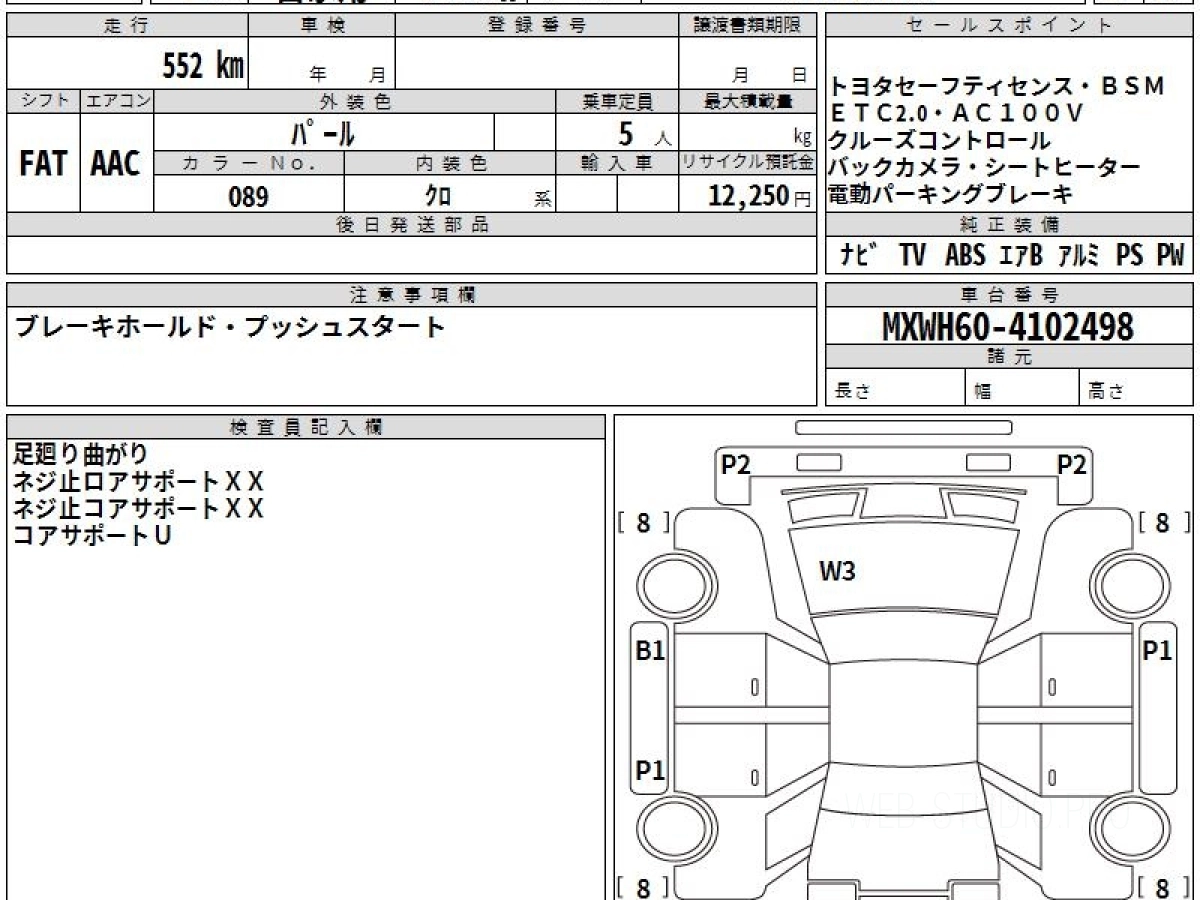Click the リサイクル預託金 header
This screenshot has width=1200, height=900.
coord(748,163)
